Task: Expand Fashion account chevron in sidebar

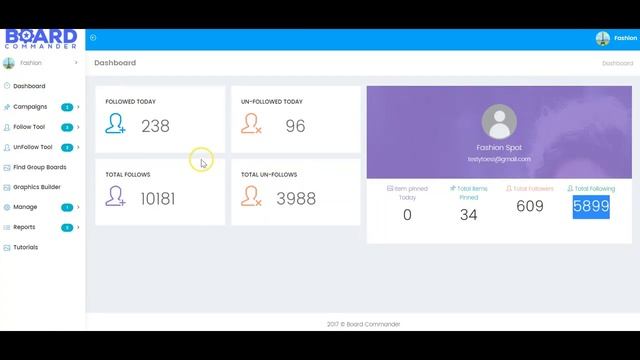Action: point(76,62)
